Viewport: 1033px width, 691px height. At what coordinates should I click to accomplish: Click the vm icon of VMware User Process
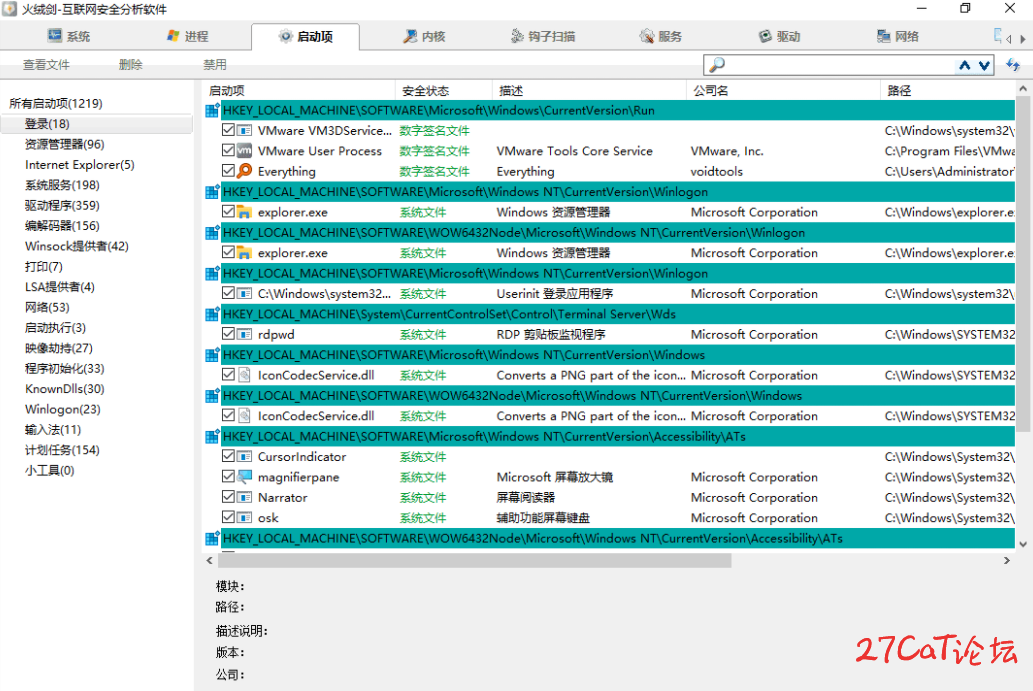click(x=244, y=151)
